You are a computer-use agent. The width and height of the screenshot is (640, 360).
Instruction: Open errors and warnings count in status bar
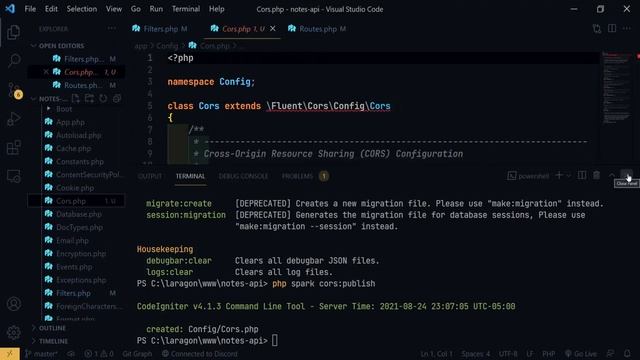(98, 354)
